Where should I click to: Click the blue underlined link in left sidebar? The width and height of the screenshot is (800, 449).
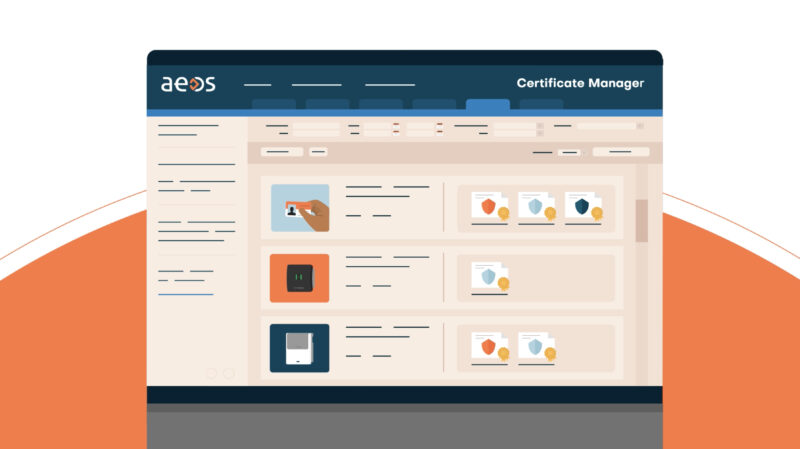[x=186, y=294]
